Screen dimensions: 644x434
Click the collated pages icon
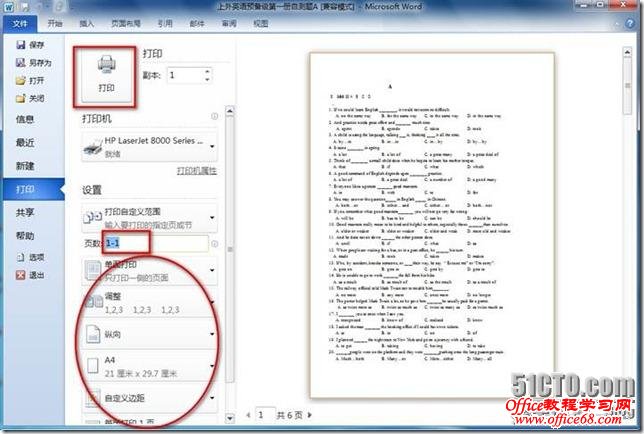tap(94, 302)
